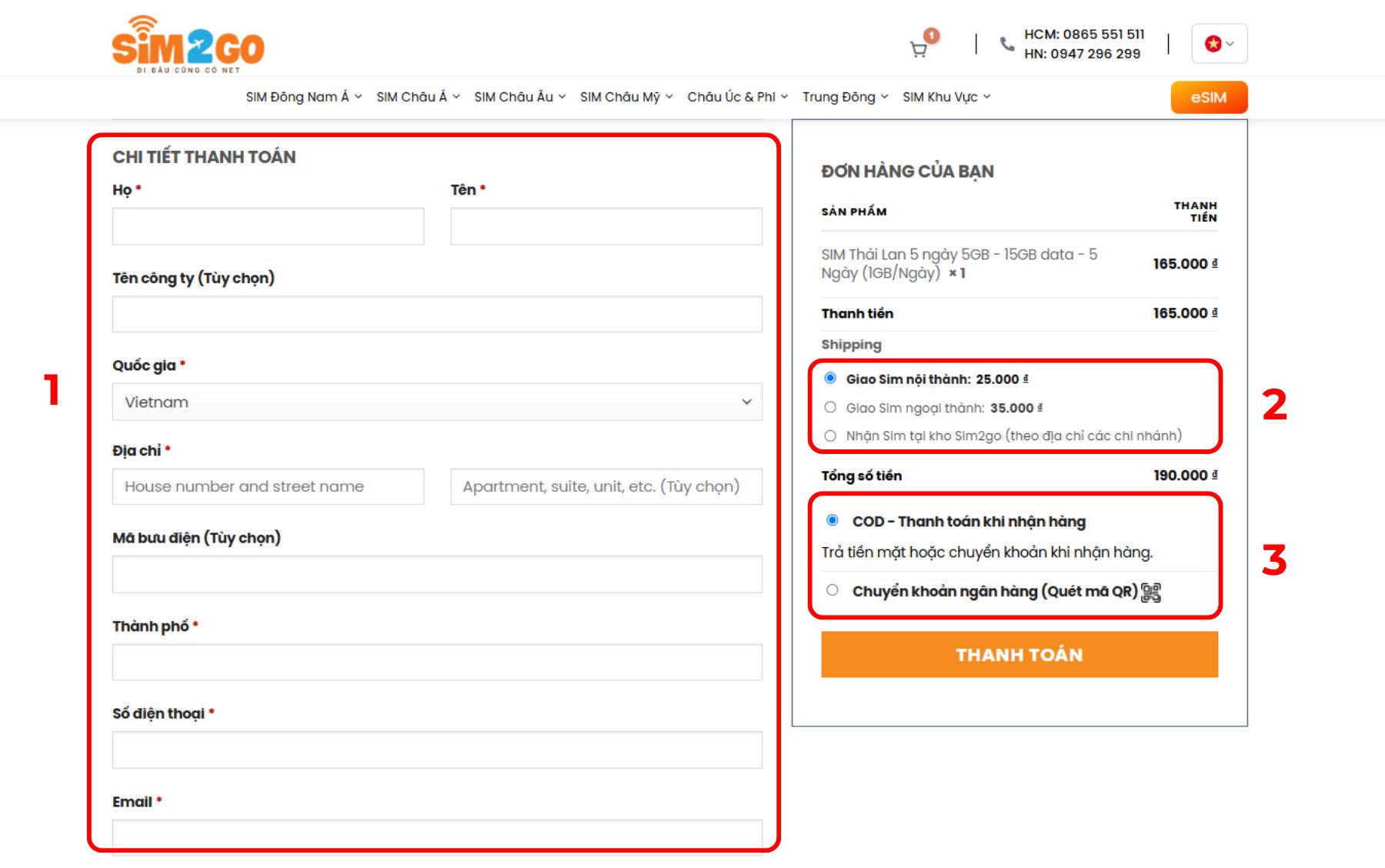Open the SIM Châu Âu menu
The height and width of the screenshot is (868, 1385).
click(x=519, y=97)
